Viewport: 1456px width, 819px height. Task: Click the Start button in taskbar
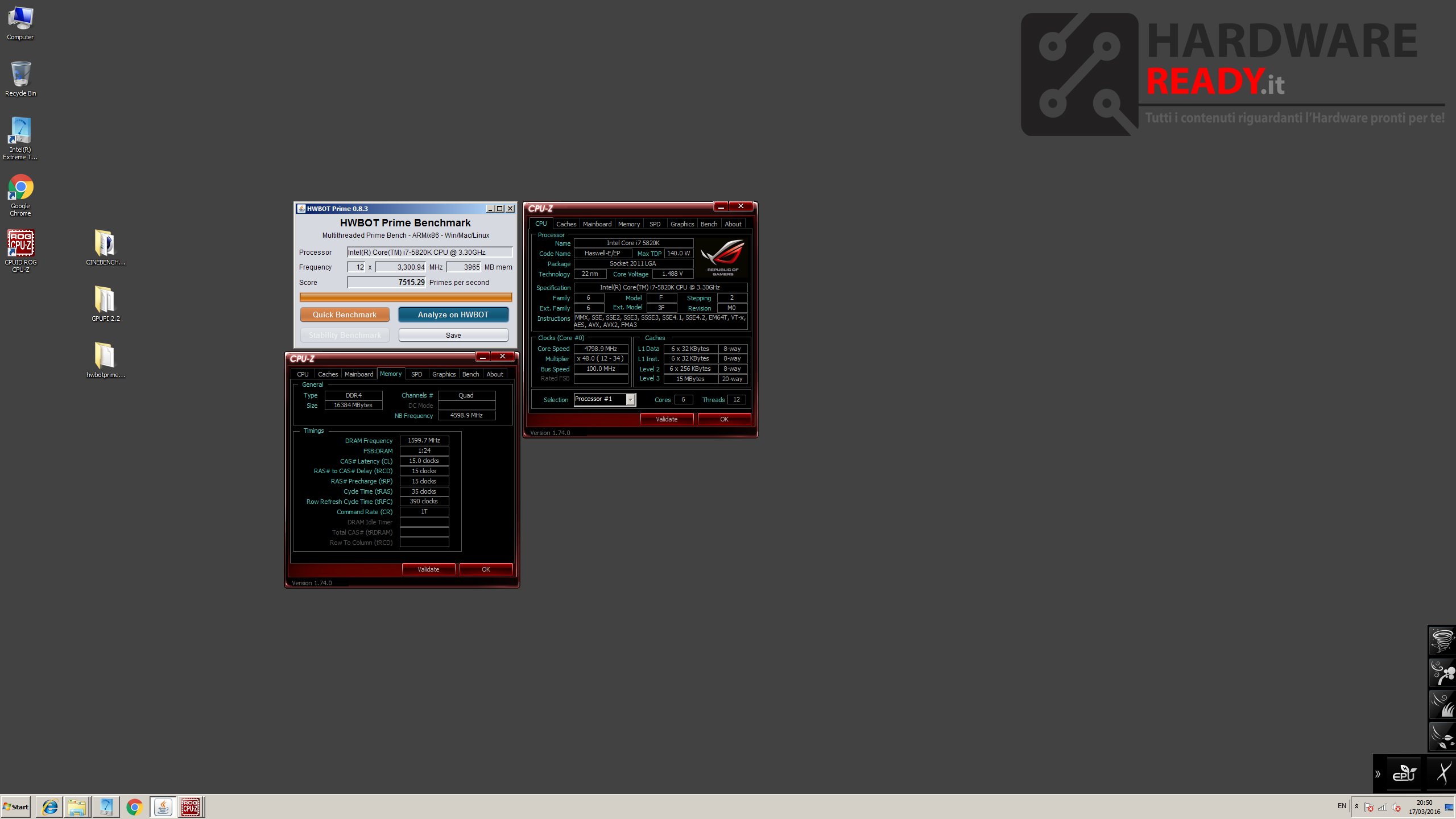point(16,806)
